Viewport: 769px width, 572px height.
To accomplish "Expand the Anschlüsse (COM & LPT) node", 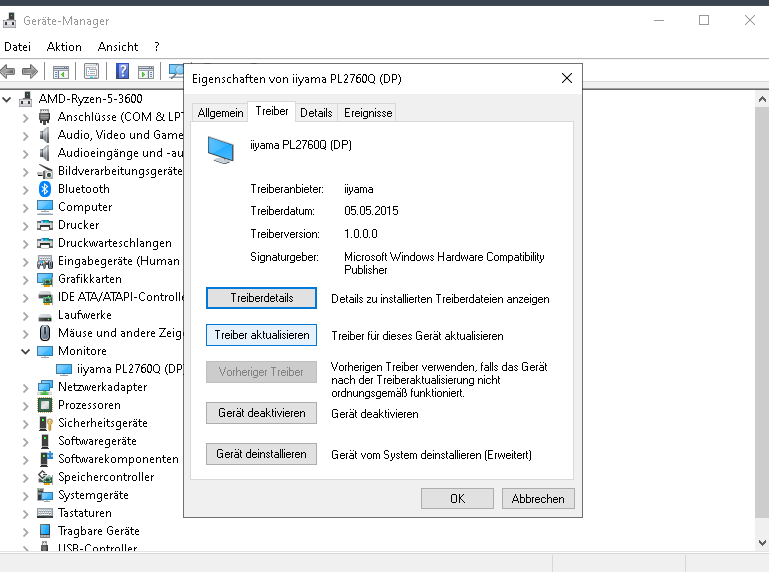I will click(x=26, y=118).
